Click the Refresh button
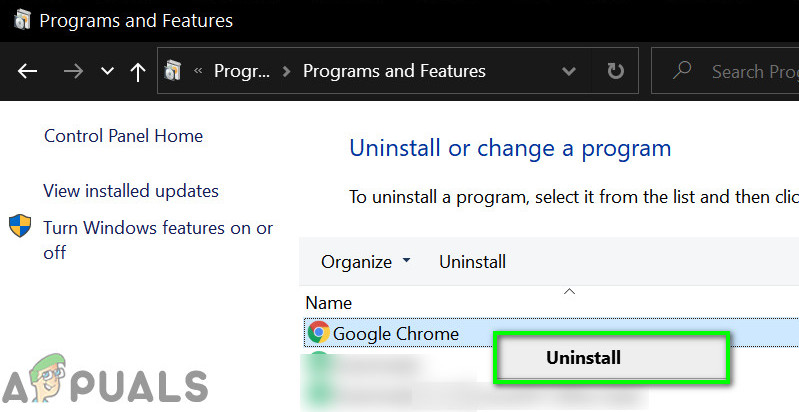Screen dimensions: 799x412 point(614,71)
